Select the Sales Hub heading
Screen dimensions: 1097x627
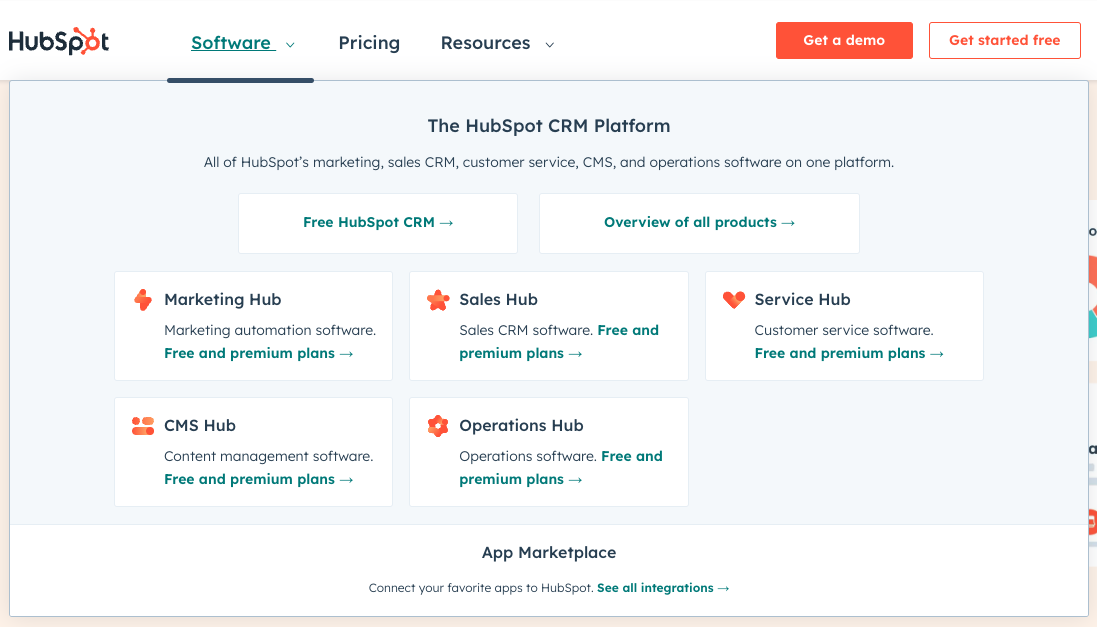(498, 300)
